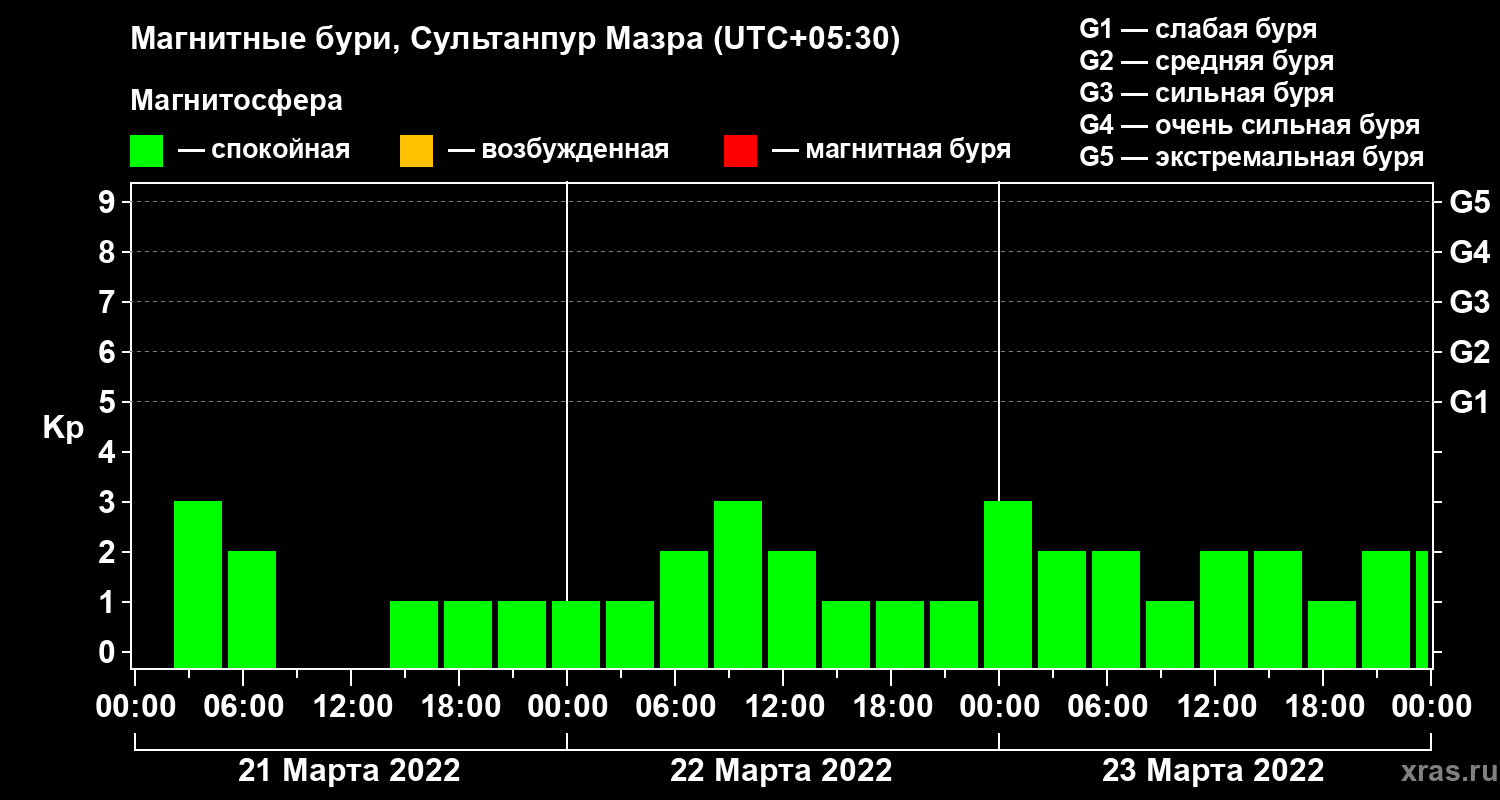
Task: Click the right-axis 'G2' label
Action: point(1469,352)
